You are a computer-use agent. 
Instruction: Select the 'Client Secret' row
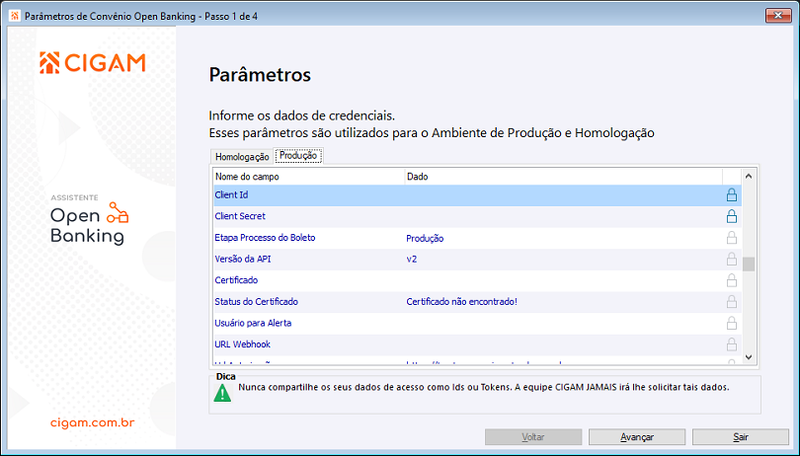(x=477, y=217)
